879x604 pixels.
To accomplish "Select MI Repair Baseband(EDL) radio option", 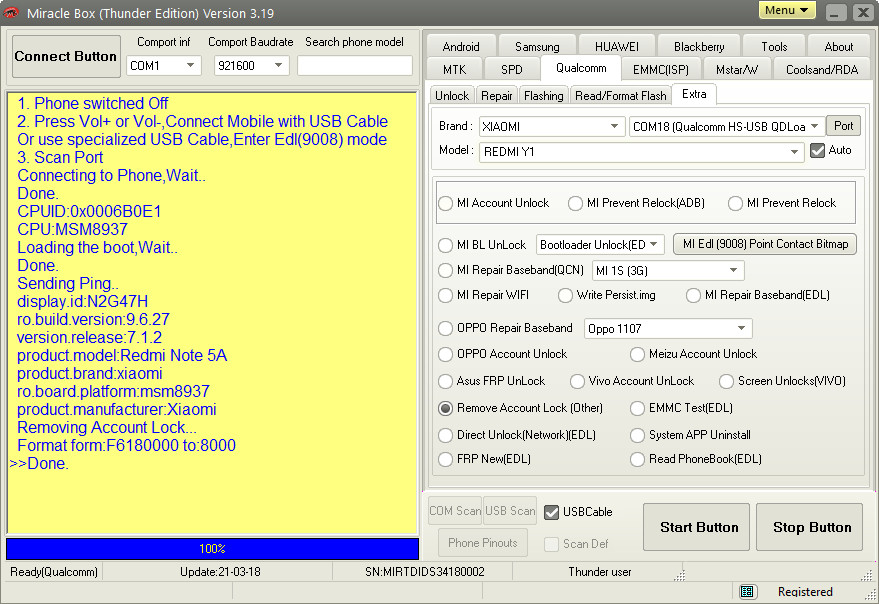I will coord(693,295).
